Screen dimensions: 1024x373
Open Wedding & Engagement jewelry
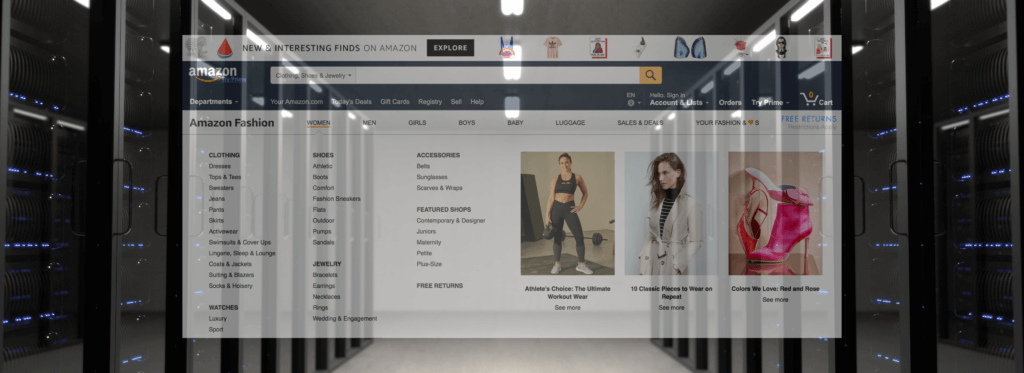pyautogui.click(x=344, y=319)
